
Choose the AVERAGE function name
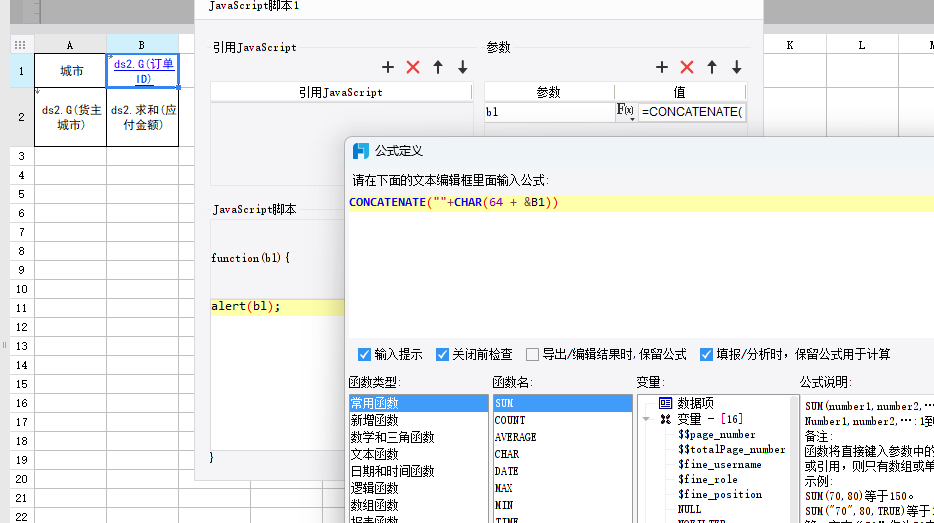tap(562, 437)
